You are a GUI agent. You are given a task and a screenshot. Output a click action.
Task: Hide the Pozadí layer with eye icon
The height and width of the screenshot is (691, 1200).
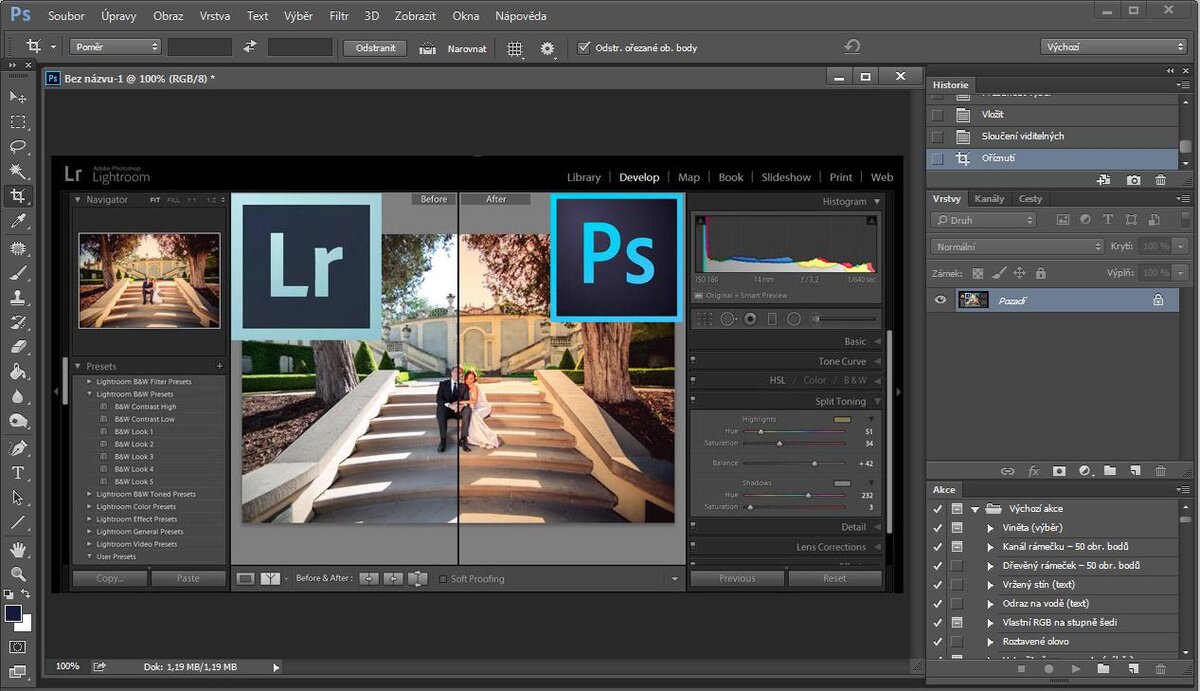940,300
